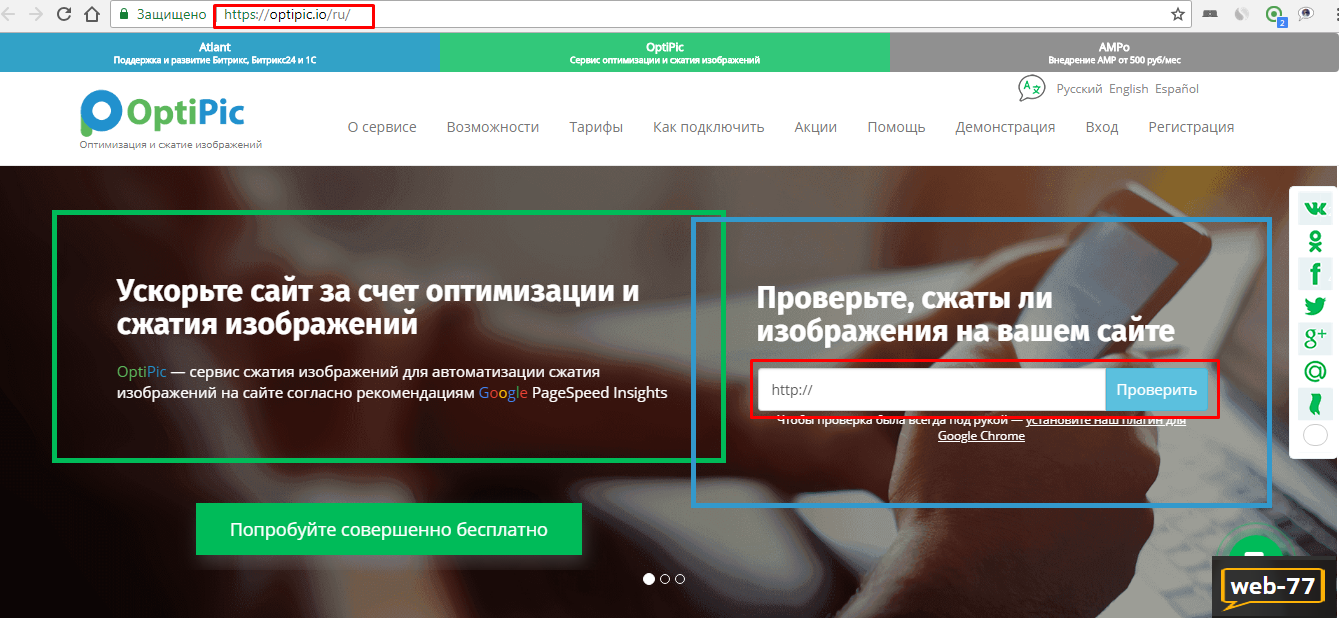Click the 'Регистрация' link
This screenshot has height=620, width=1339.
tap(1191, 127)
